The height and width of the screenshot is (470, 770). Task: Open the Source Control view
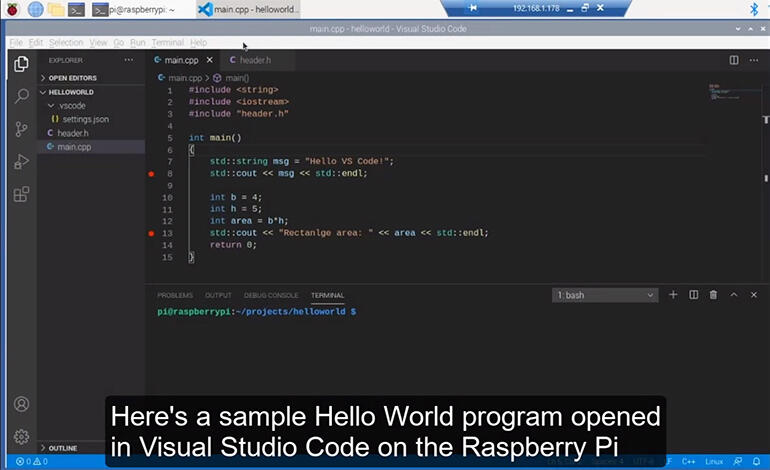21,129
